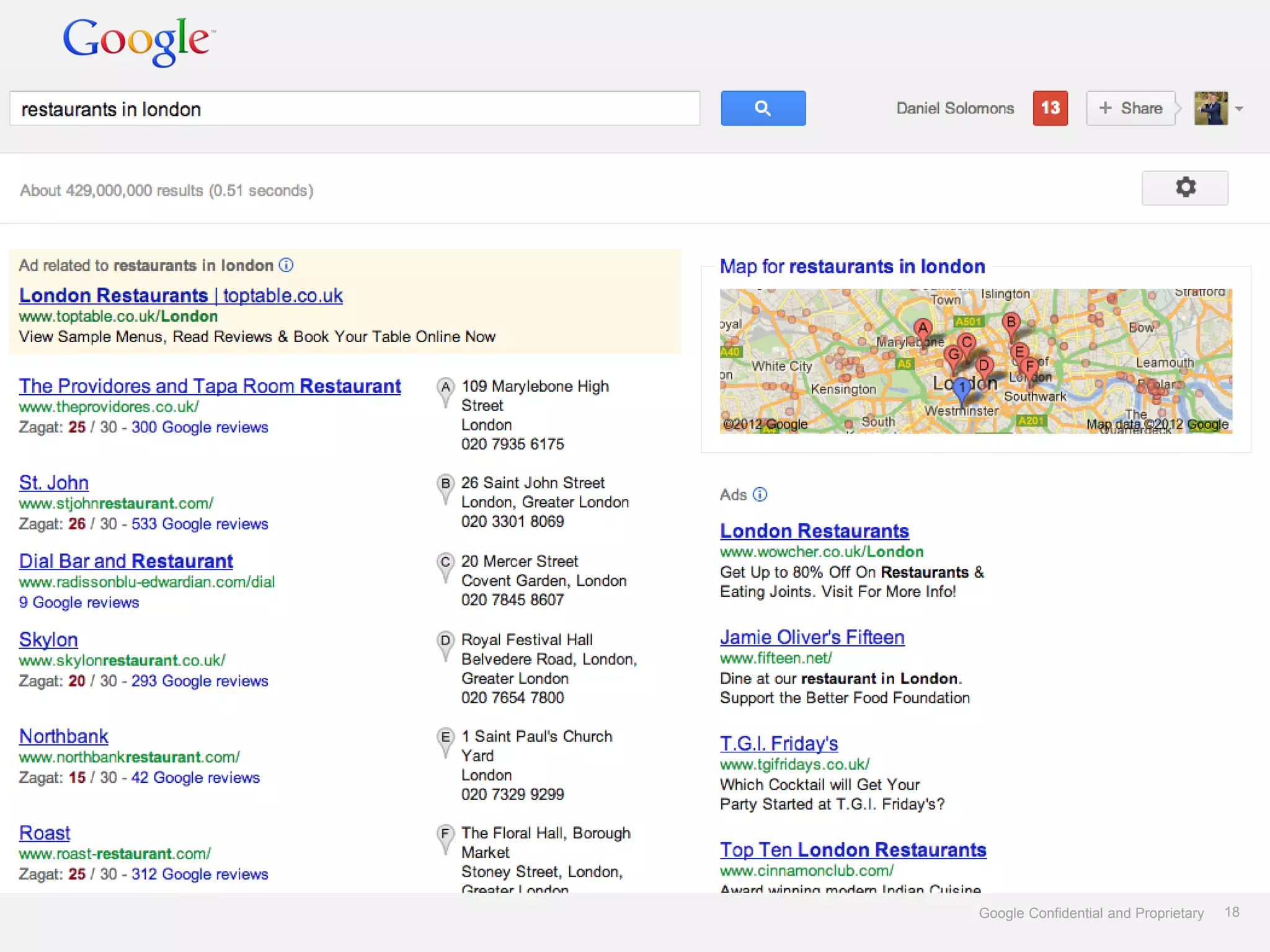This screenshot has height=952, width=1270.
Task: Select map pin E for Northbank listing
Action: 445,743
